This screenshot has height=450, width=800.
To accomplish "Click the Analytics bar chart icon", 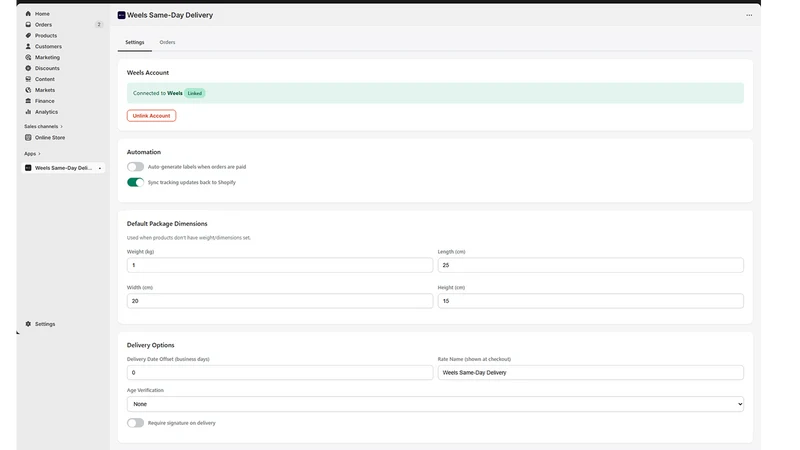I will click(x=28, y=112).
